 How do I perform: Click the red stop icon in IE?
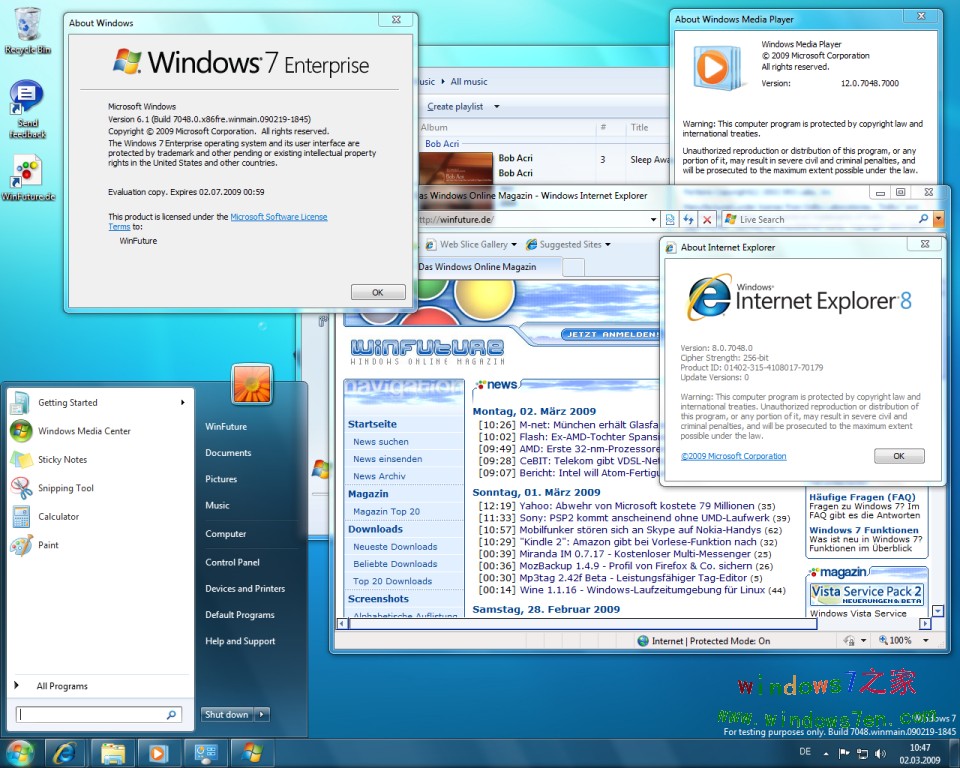pos(707,219)
